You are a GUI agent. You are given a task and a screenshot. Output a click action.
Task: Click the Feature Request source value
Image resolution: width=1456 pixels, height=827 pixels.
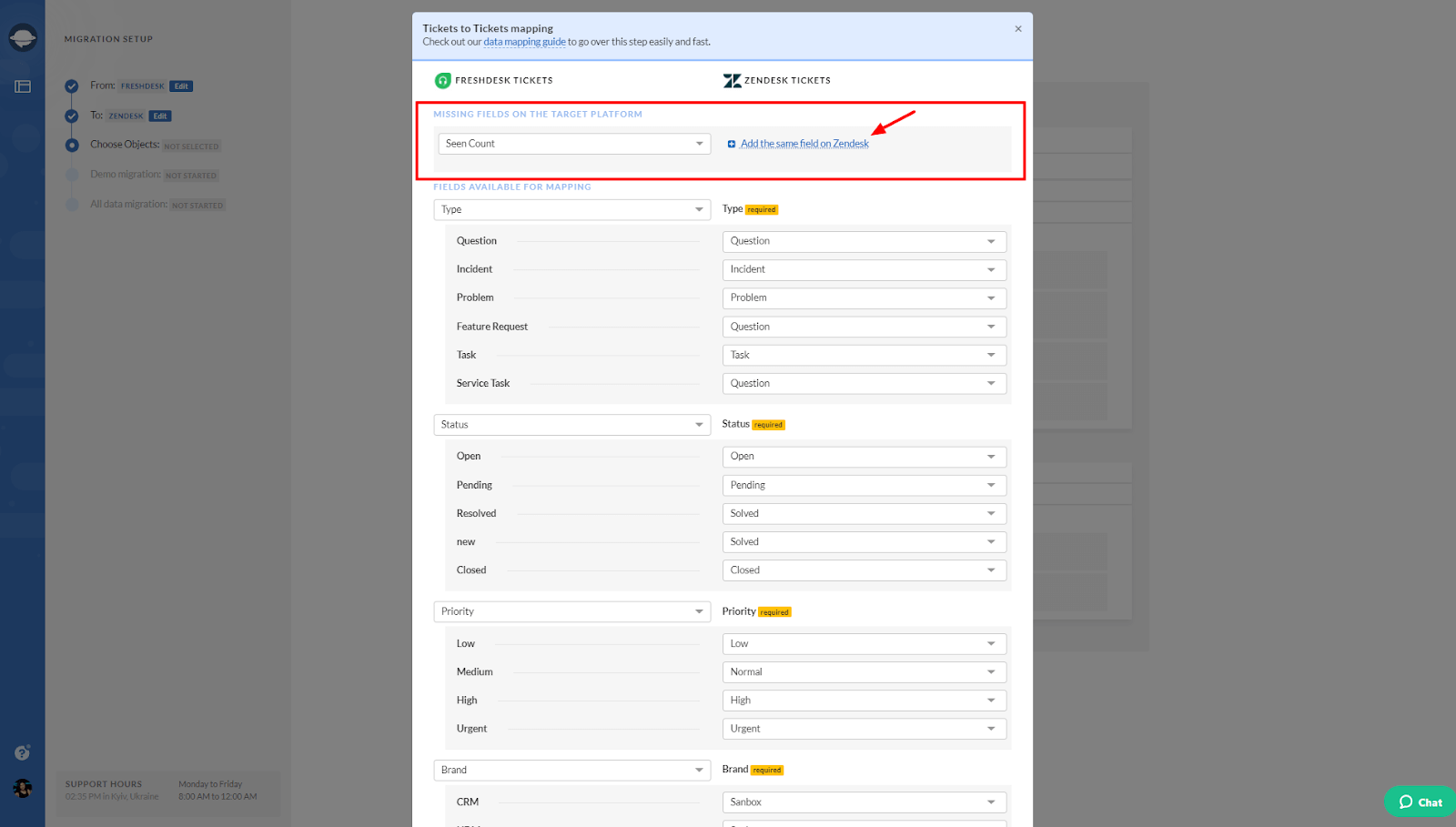coord(492,327)
